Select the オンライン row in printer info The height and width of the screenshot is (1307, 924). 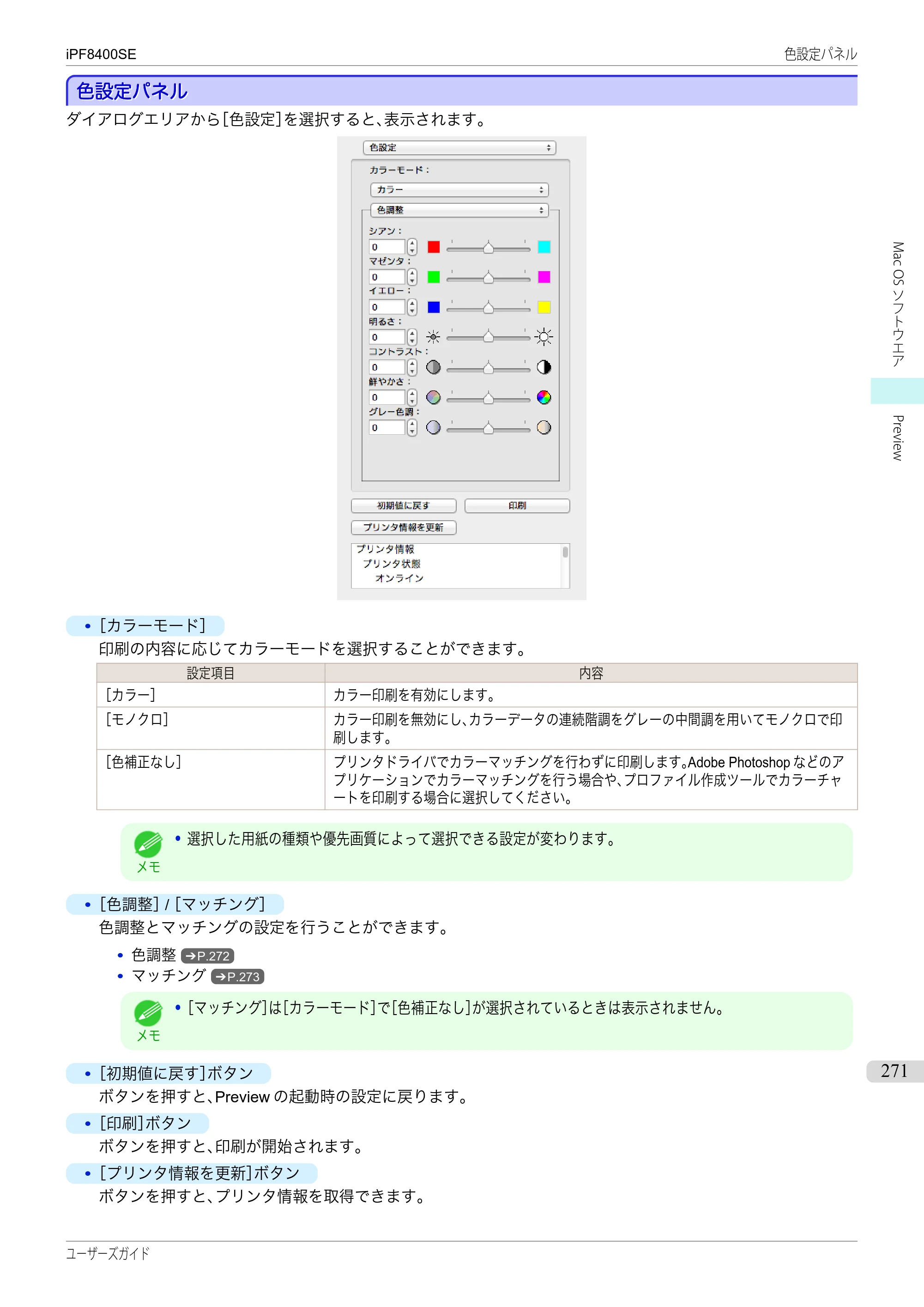coord(399,578)
